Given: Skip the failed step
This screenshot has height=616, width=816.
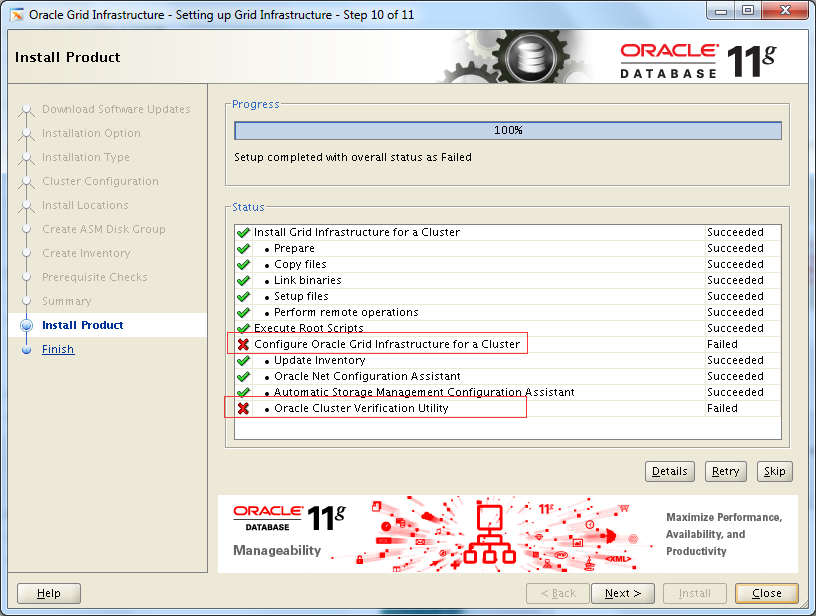Looking at the screenshot, I should point(774,471).
